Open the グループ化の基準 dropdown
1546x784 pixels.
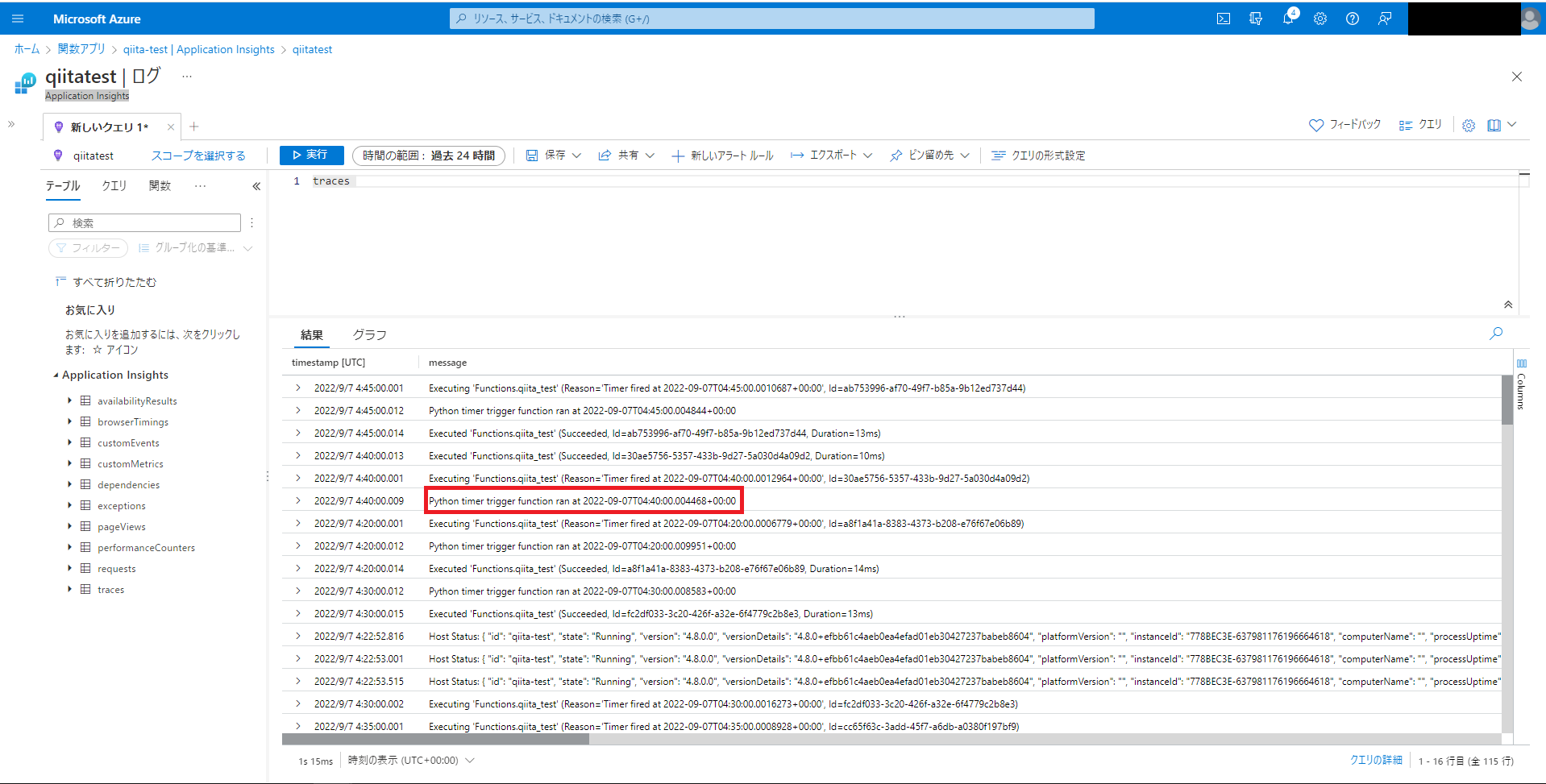click(195, 248)
